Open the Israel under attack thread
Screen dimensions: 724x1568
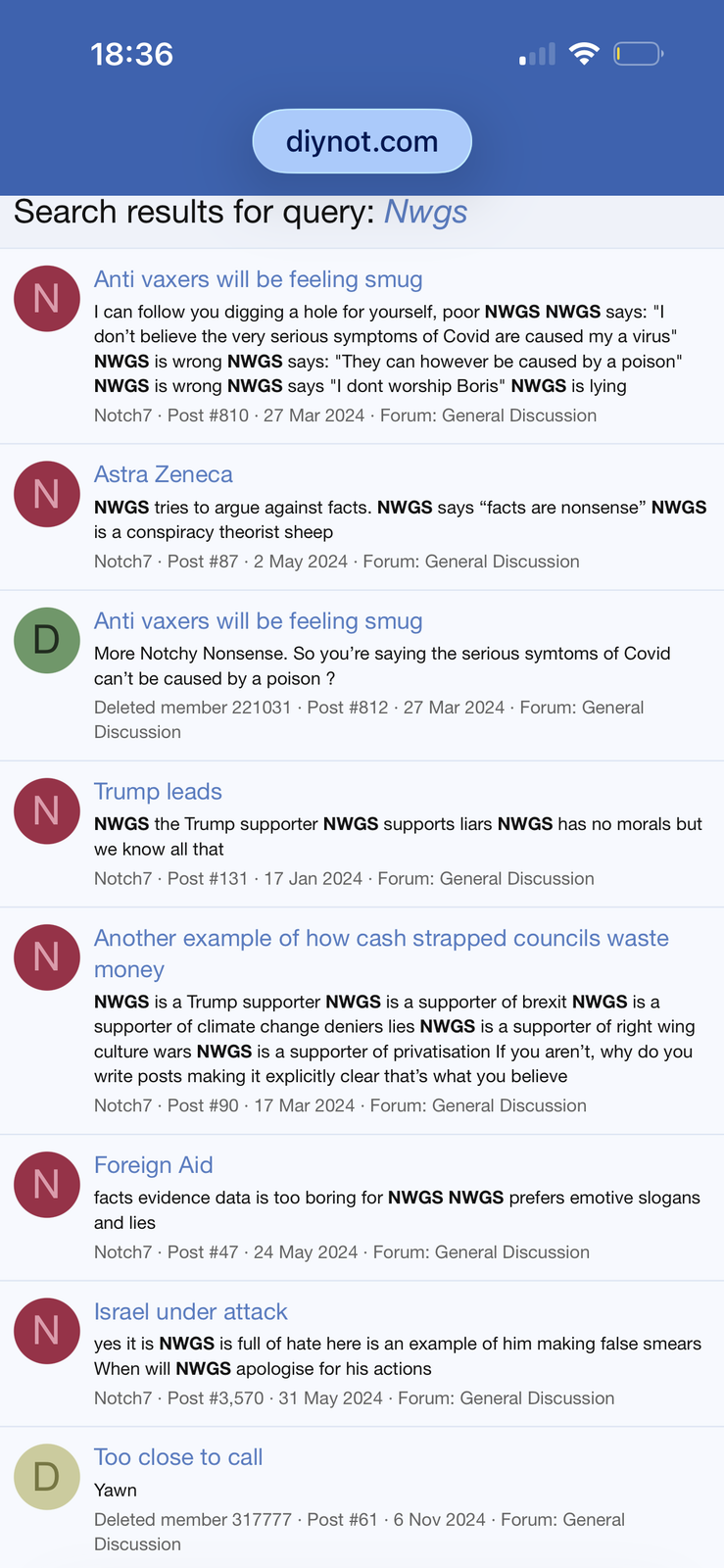point(190,1312)
